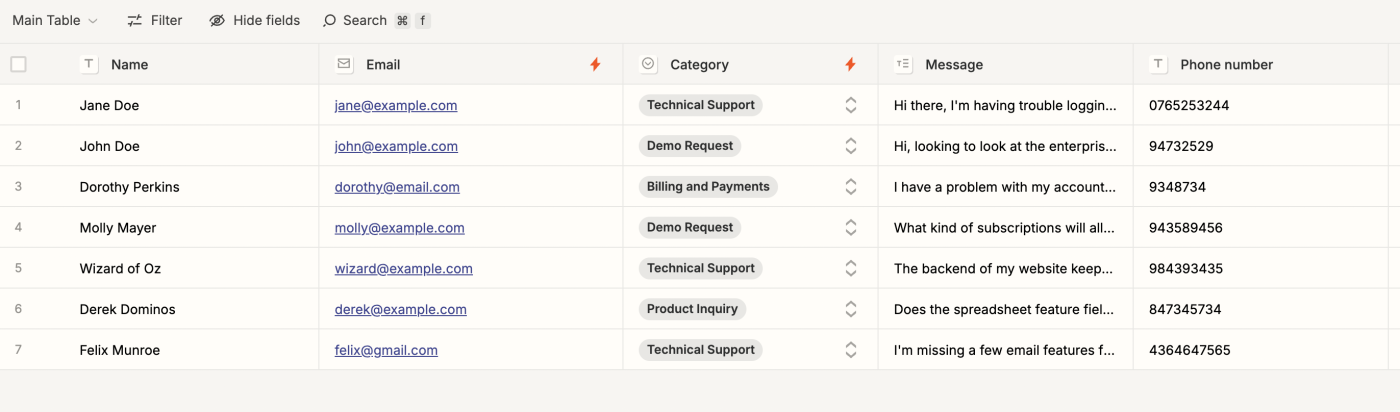Click the text icon beside Phone number header

1158,64
